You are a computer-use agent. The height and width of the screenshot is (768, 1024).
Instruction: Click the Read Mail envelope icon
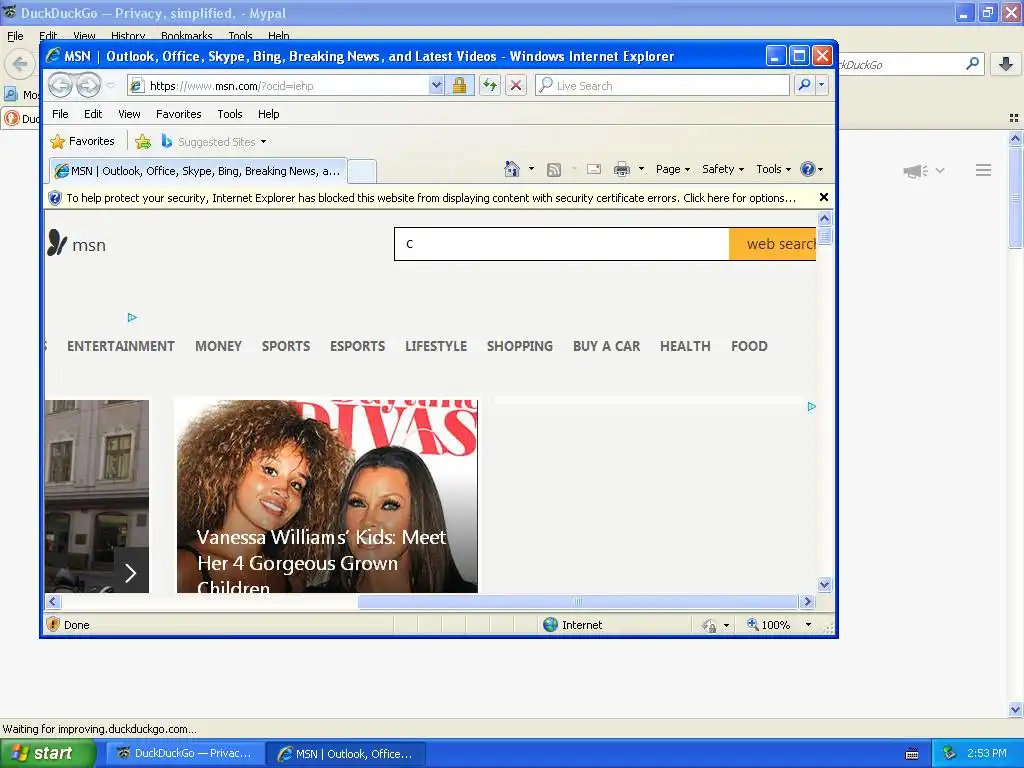click(594, 170)
